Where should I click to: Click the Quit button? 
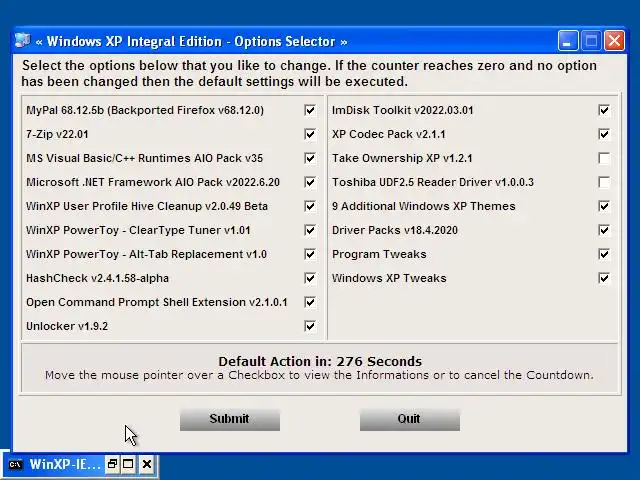[410, 420]
